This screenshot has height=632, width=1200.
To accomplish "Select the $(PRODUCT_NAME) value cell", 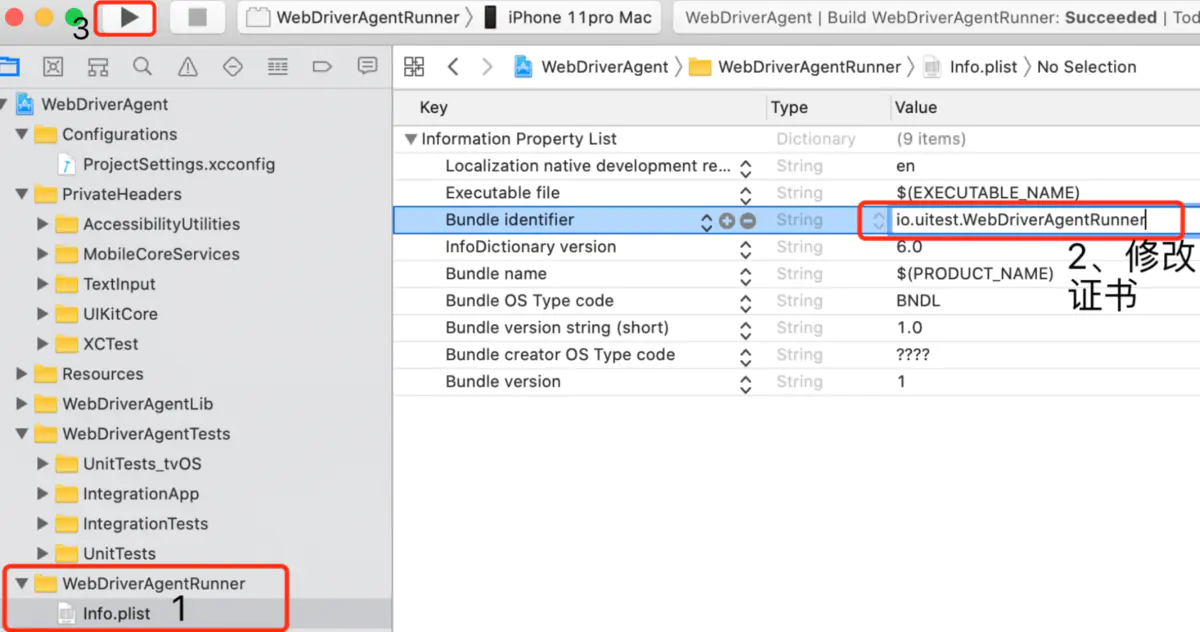I will tap(975, 274).
